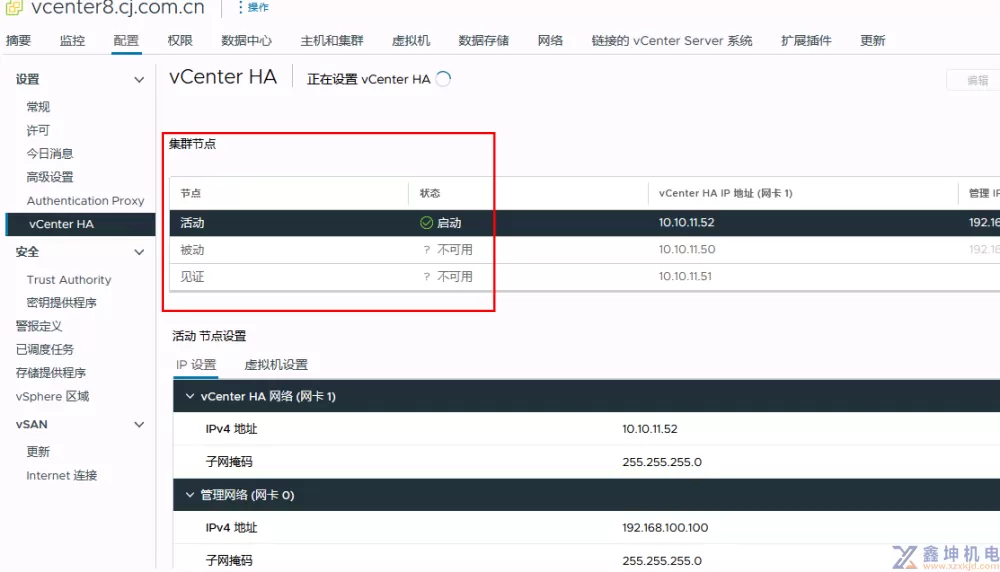Click IP address 10.10.11.52 in the nodes table
1000x572 pixels.
pyautogui.click(x=686, y=223)
